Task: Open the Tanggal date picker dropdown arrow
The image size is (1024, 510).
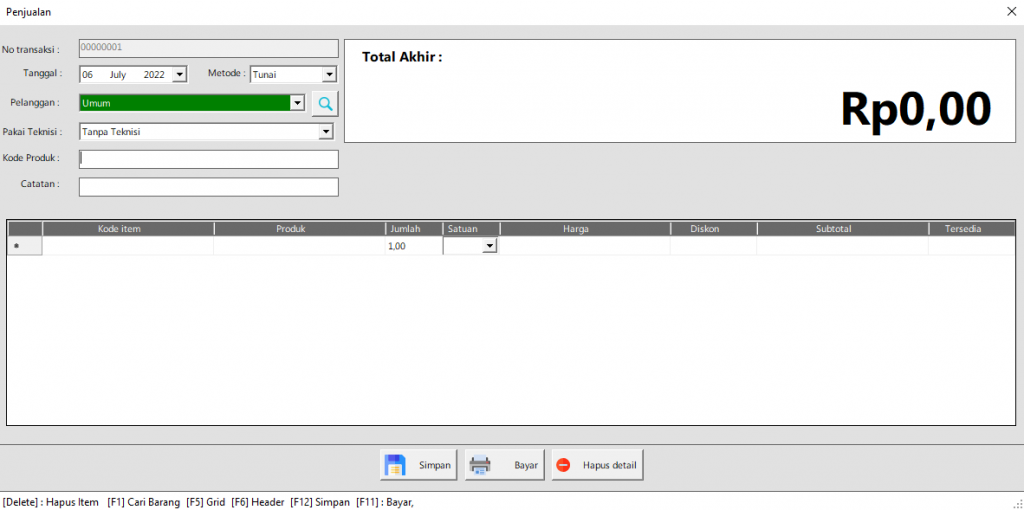Action: point(180,74)
